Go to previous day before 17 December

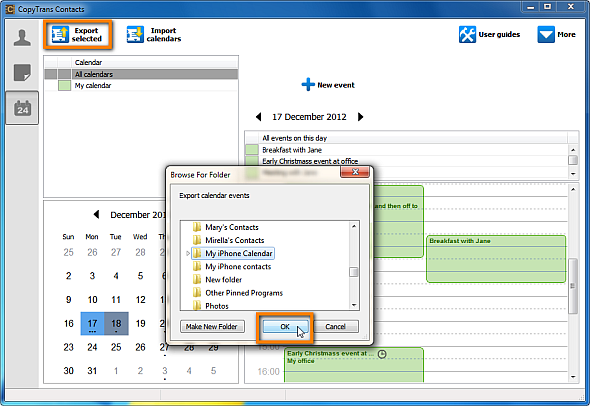point(259,117)
